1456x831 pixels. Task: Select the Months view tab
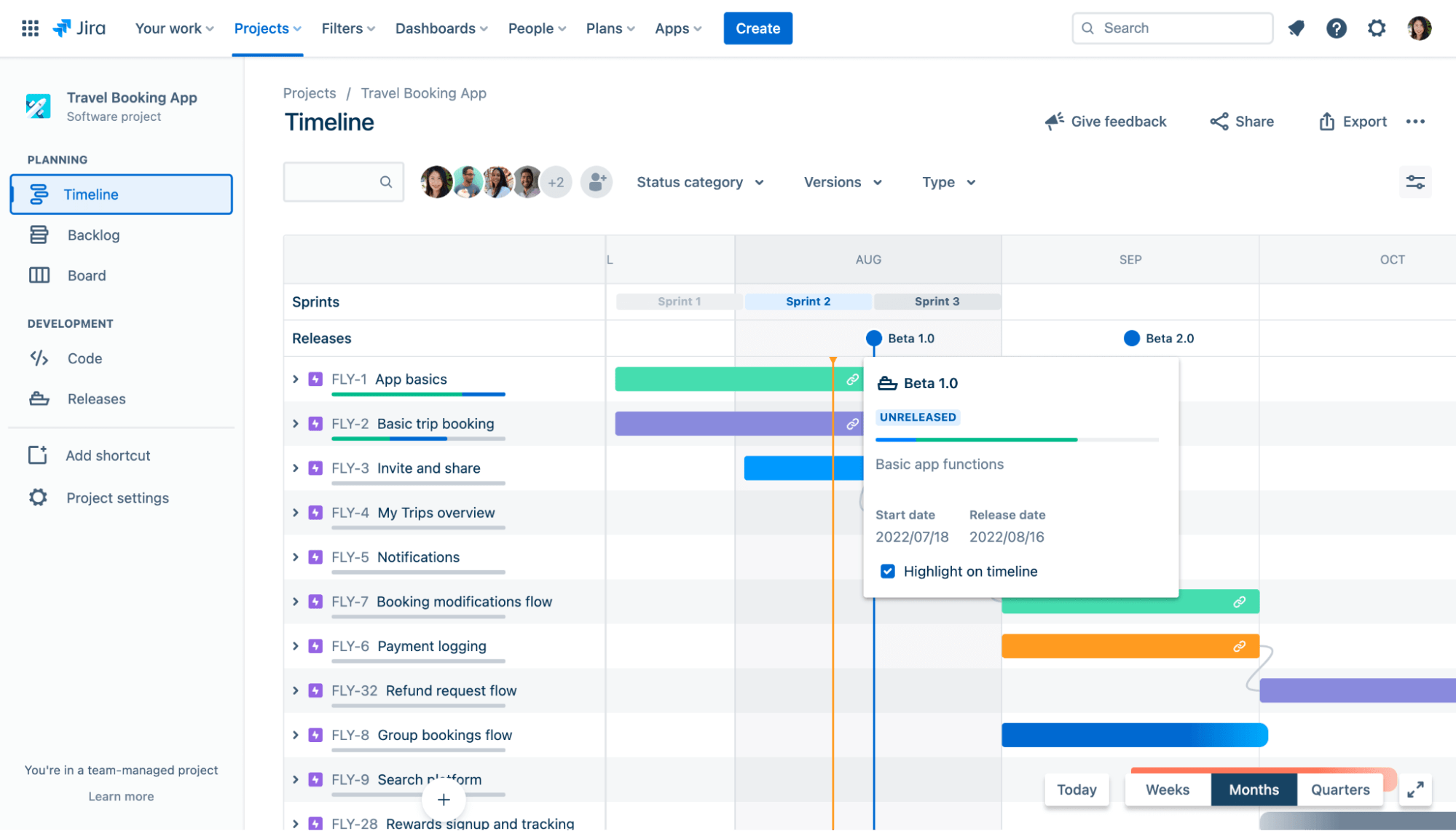coord(1253,789)
